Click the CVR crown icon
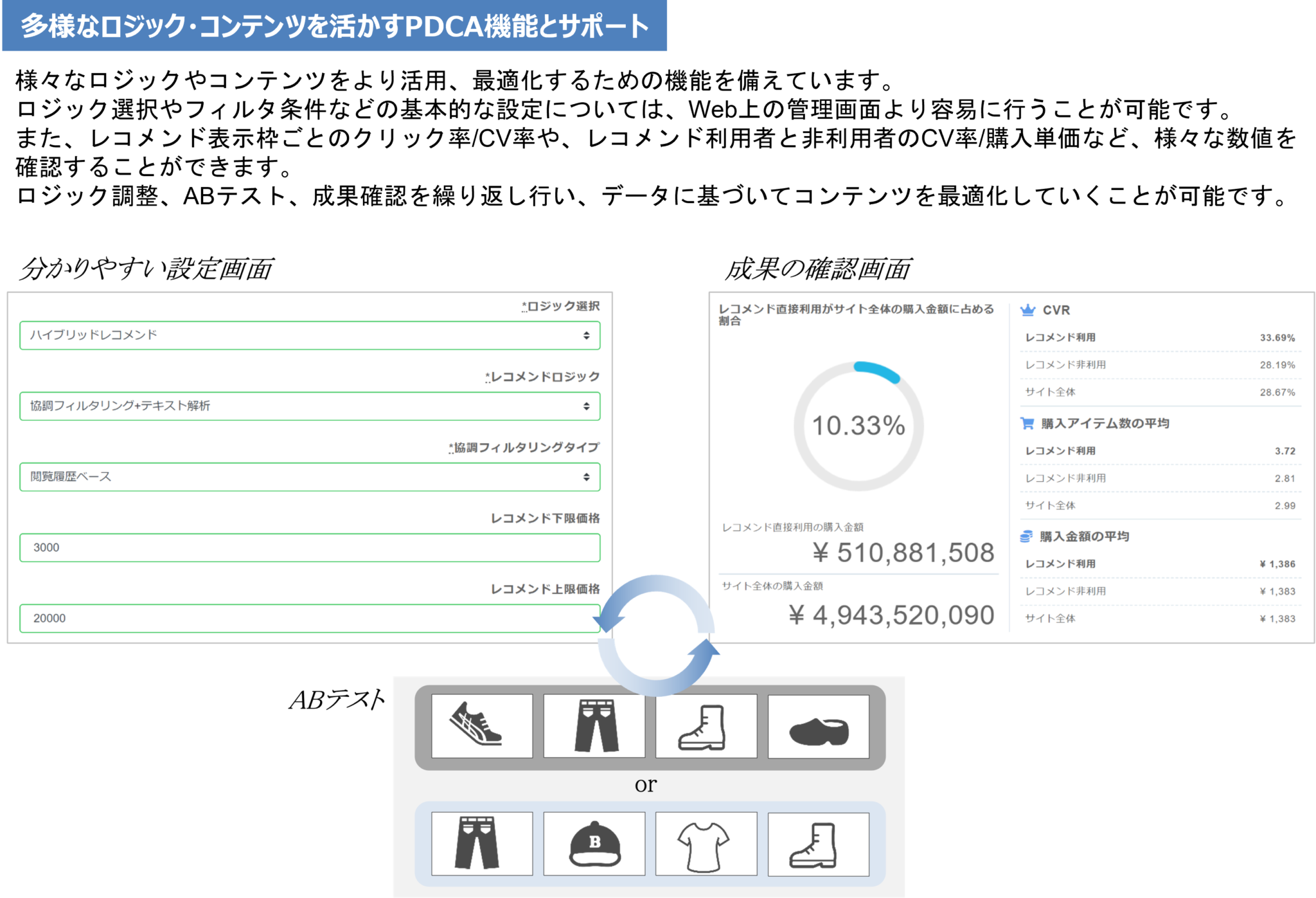The height and width of the screenshot is (898, 1316). 1027,310
